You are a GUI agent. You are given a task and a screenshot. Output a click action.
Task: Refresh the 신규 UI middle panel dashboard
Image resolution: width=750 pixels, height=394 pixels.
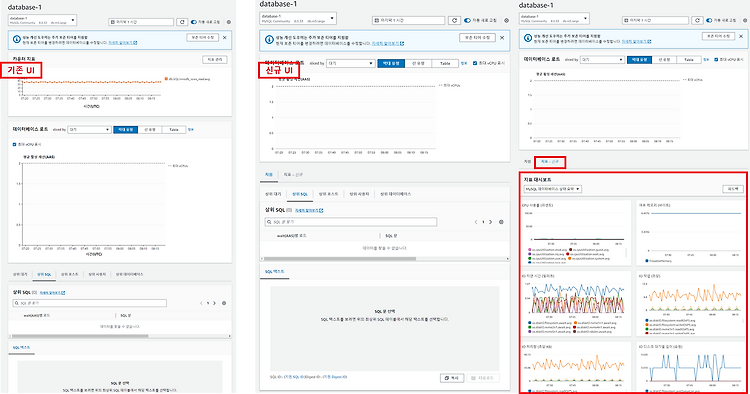[x=454, y=21]
